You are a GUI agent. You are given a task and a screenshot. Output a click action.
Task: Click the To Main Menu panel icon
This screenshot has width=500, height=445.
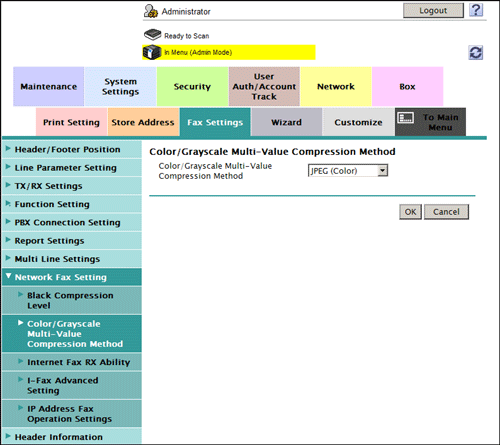(x=406, y=118)
